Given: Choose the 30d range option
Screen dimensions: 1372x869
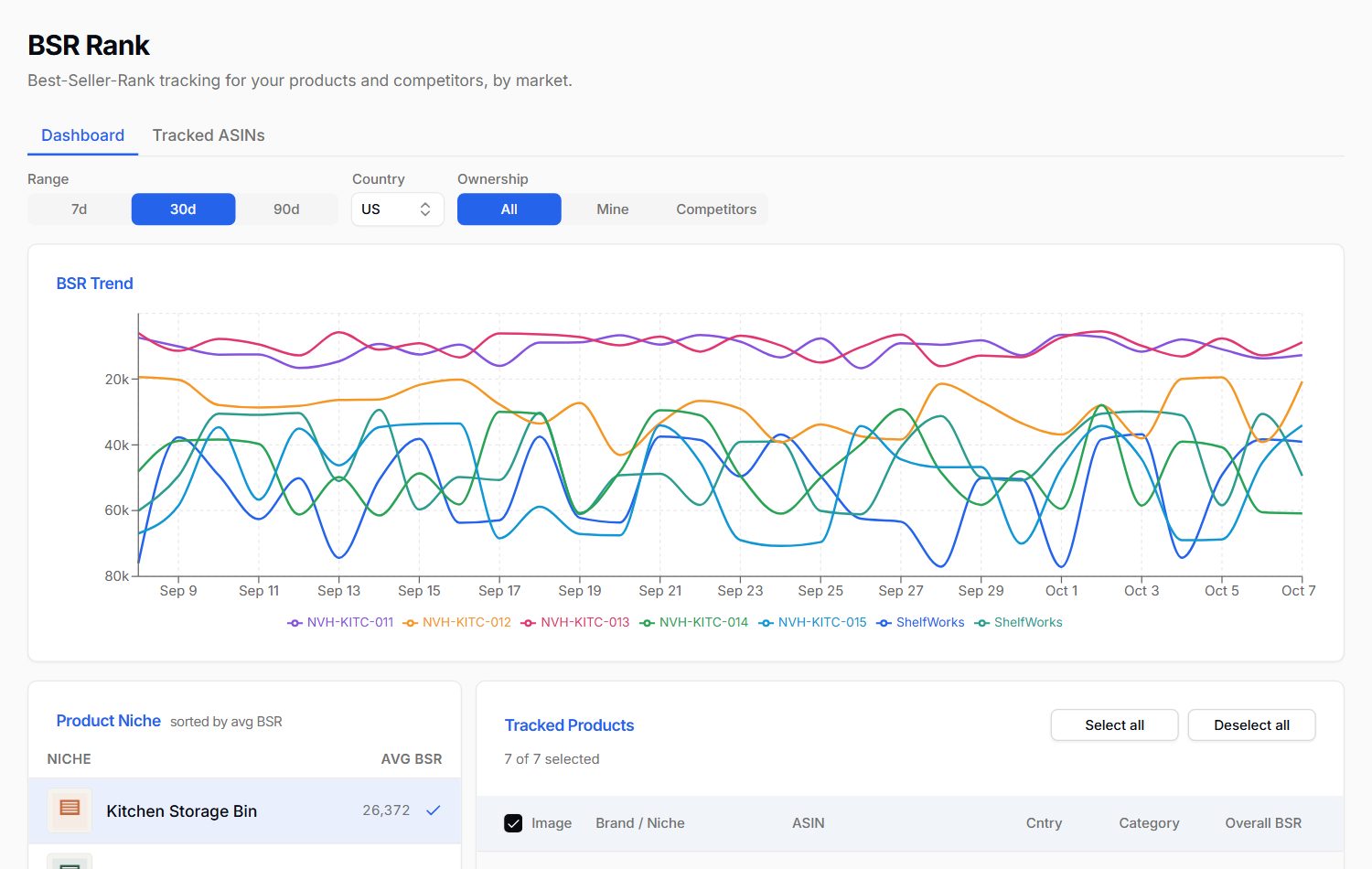Looking at the screenshot, I should (x=183, y=209).
